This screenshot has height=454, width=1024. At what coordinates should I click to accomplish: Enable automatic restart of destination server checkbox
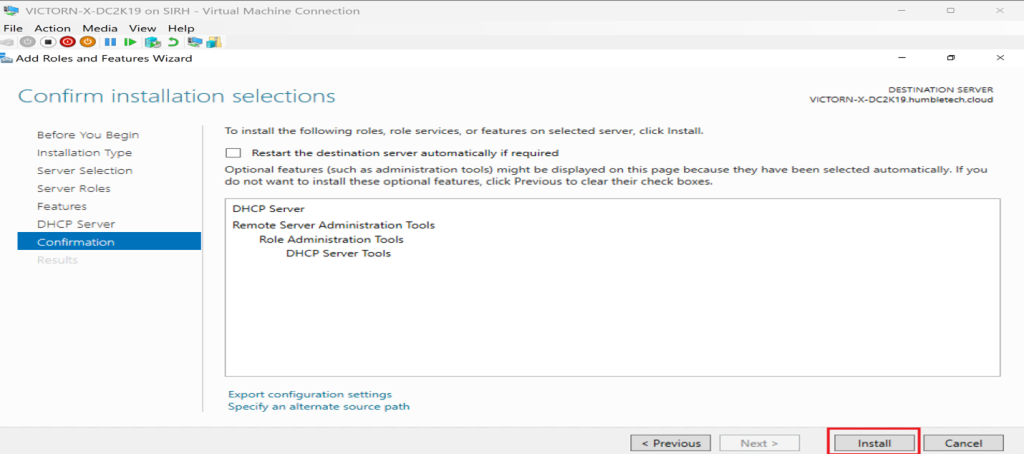234,153
